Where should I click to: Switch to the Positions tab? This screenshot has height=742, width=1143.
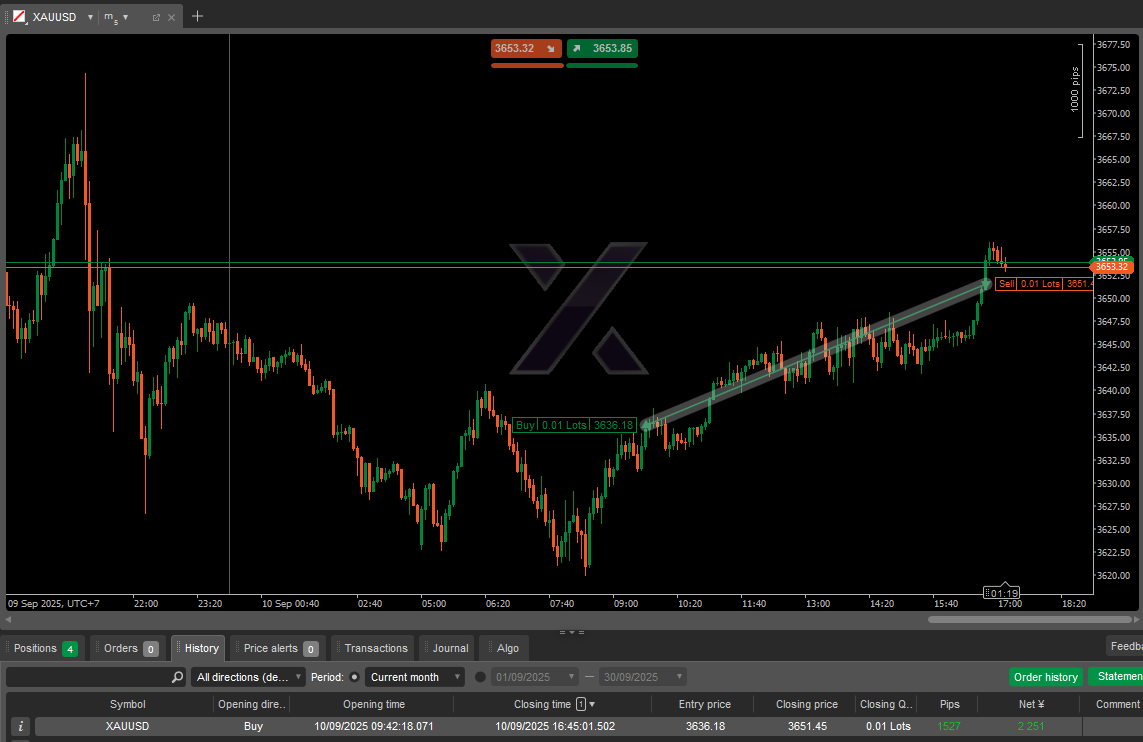pyautogui.click(x=45, y=648)
